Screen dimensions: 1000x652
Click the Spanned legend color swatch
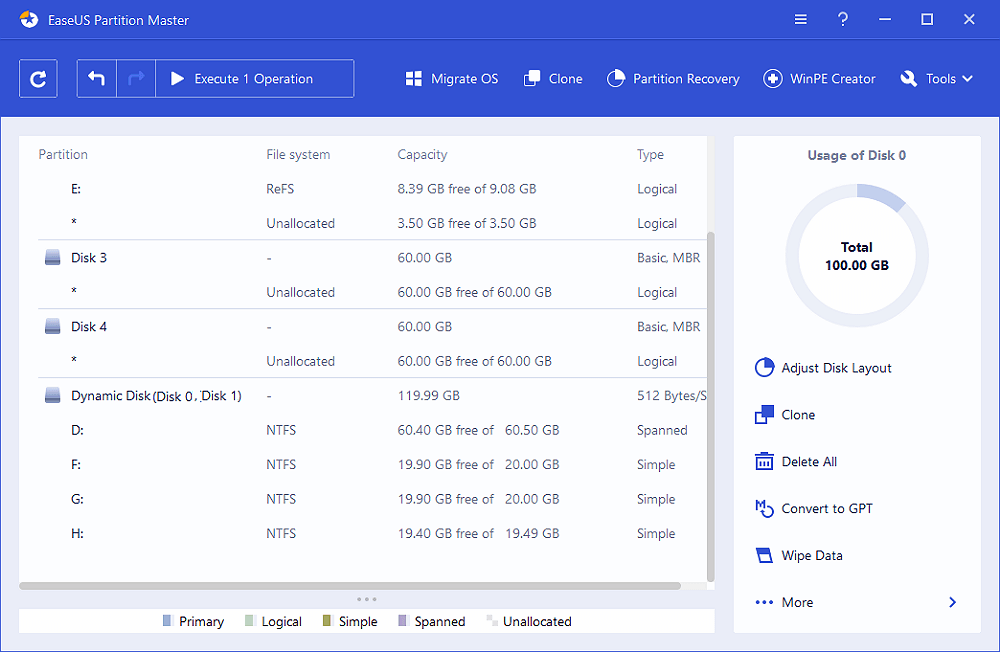point(403,622)
